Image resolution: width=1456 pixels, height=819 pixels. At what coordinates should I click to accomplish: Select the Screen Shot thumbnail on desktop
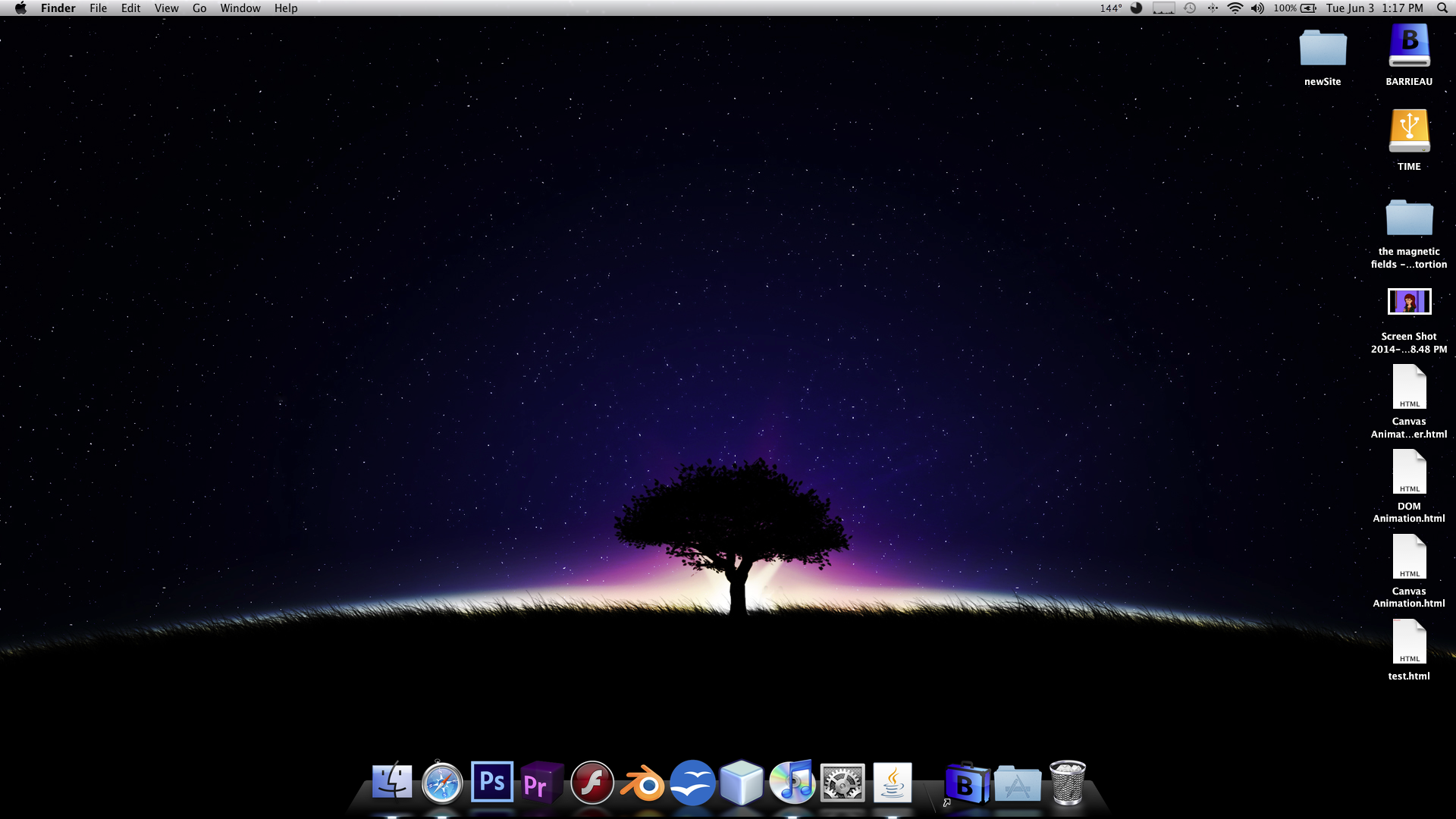point(1409,302)
